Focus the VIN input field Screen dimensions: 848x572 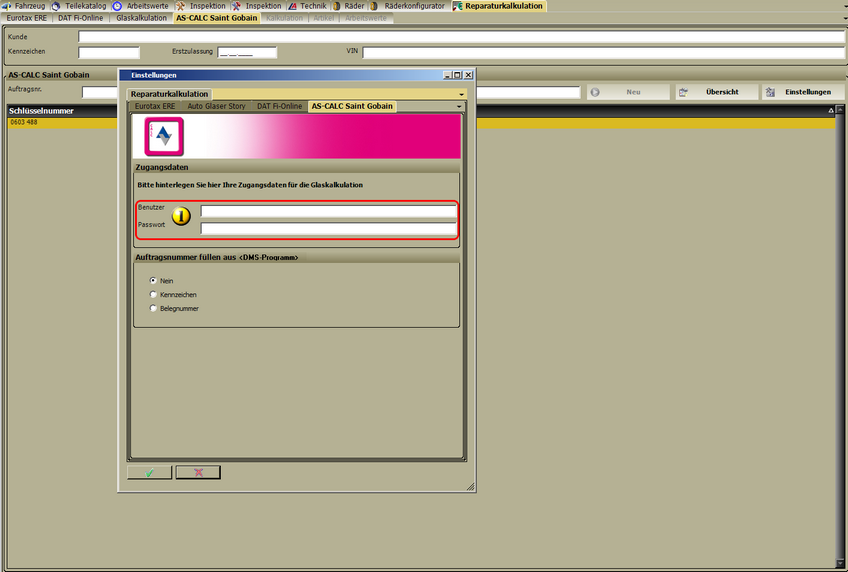coord(604,52)
